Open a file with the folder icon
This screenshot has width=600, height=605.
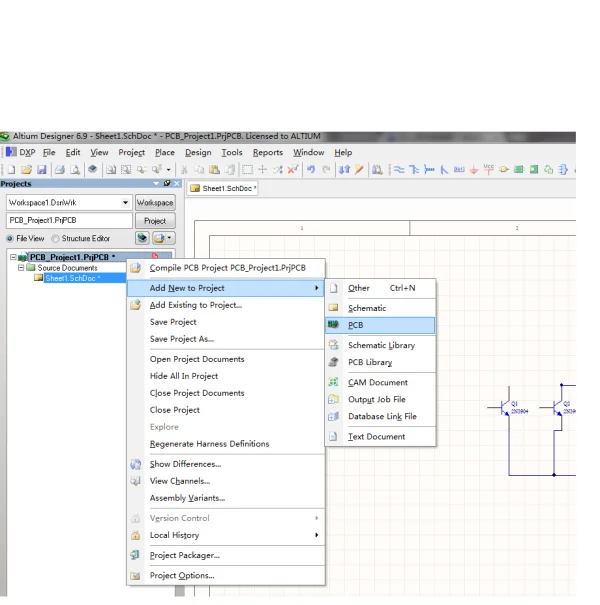[x=26, y=169]
